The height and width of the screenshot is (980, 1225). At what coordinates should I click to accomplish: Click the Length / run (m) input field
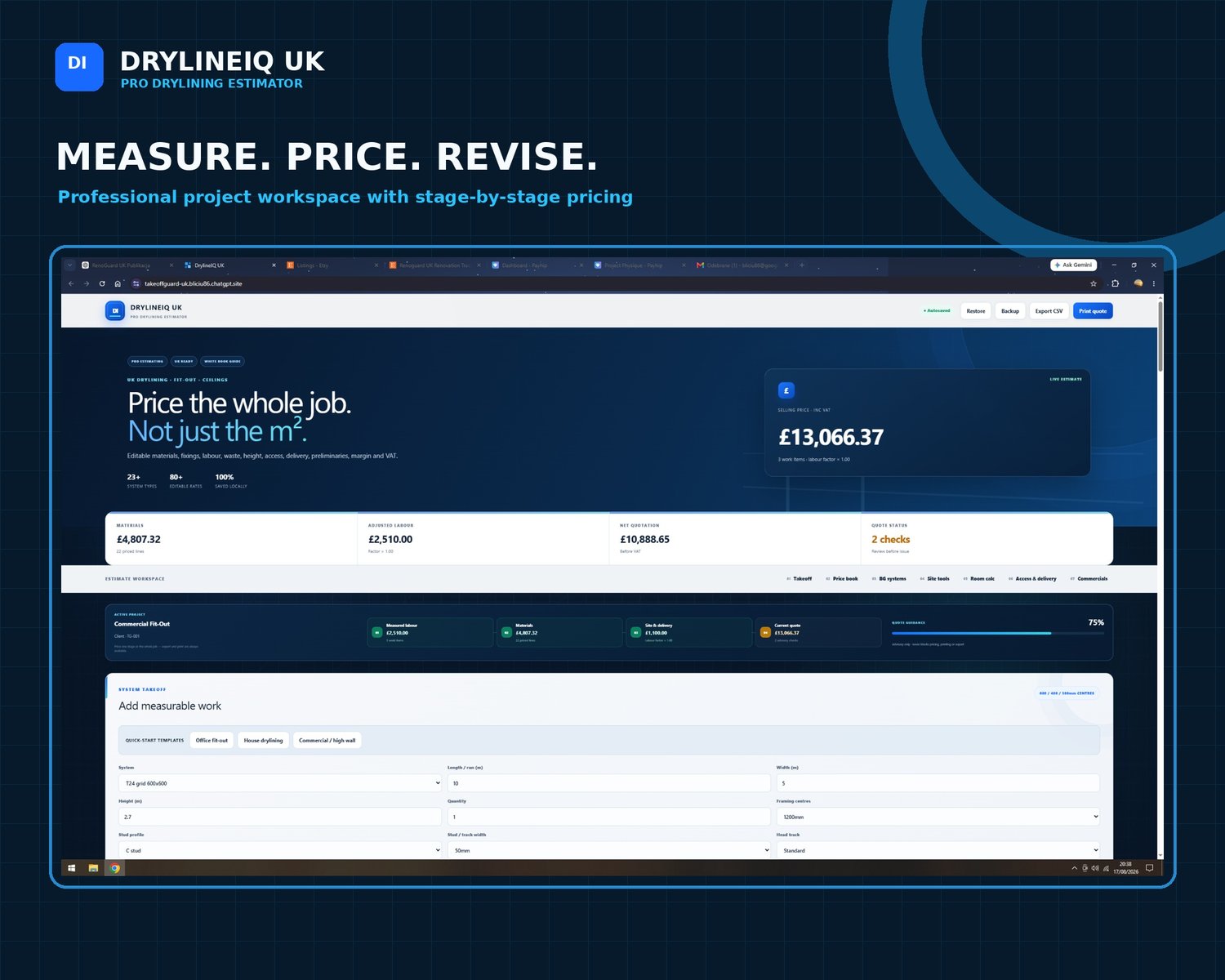pos(609,783)
